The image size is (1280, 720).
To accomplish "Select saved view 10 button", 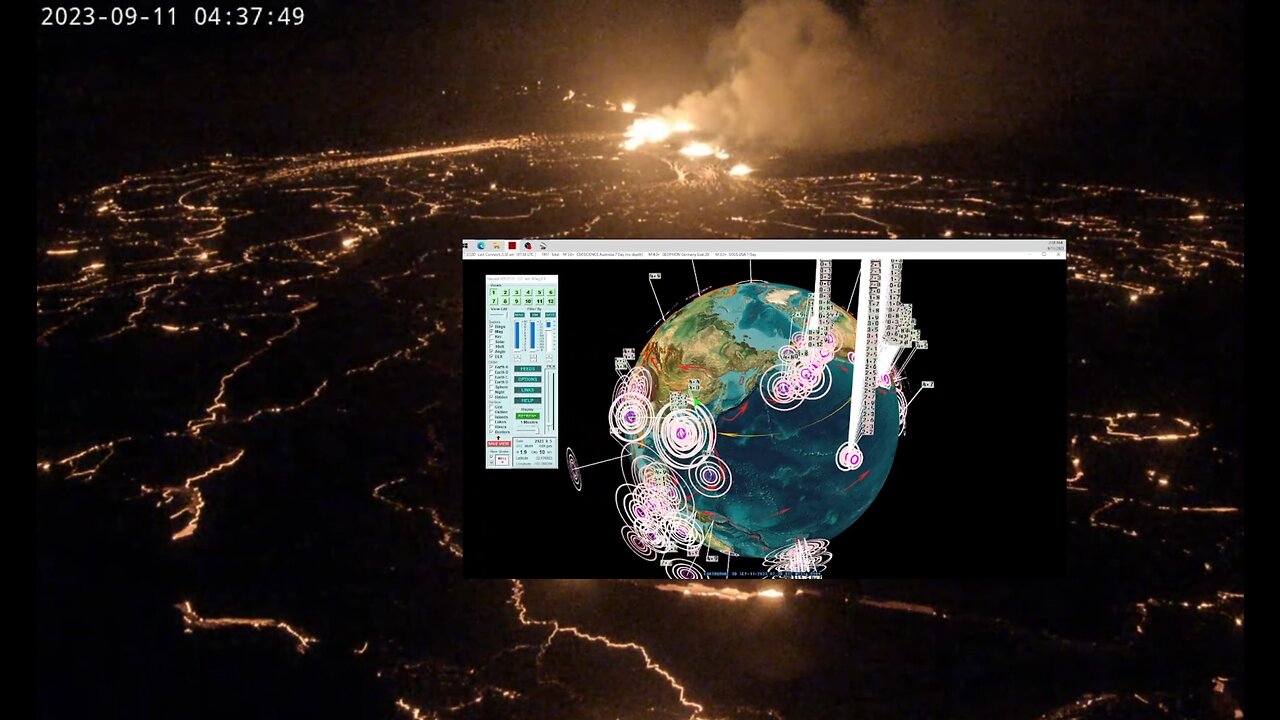I will (x=528, y=301).
